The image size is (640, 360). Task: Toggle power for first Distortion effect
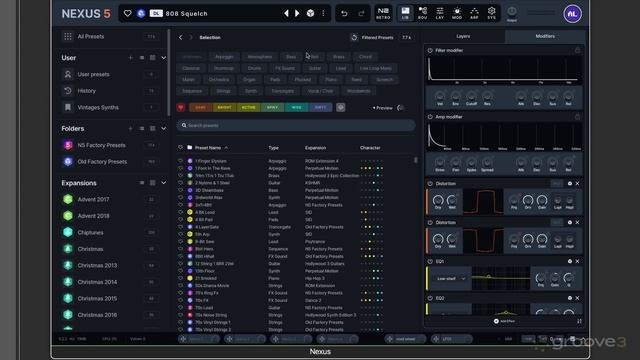[430, 184]
